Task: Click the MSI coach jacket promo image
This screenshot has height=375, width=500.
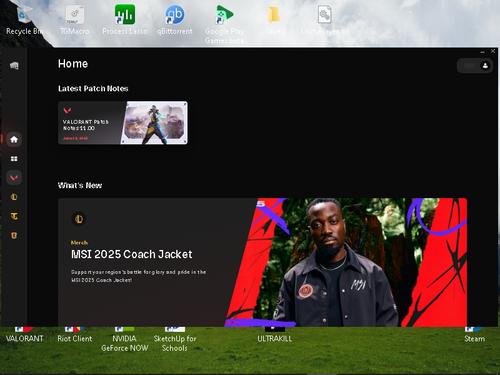Action: pyautogui.click(x=347, y=262)
